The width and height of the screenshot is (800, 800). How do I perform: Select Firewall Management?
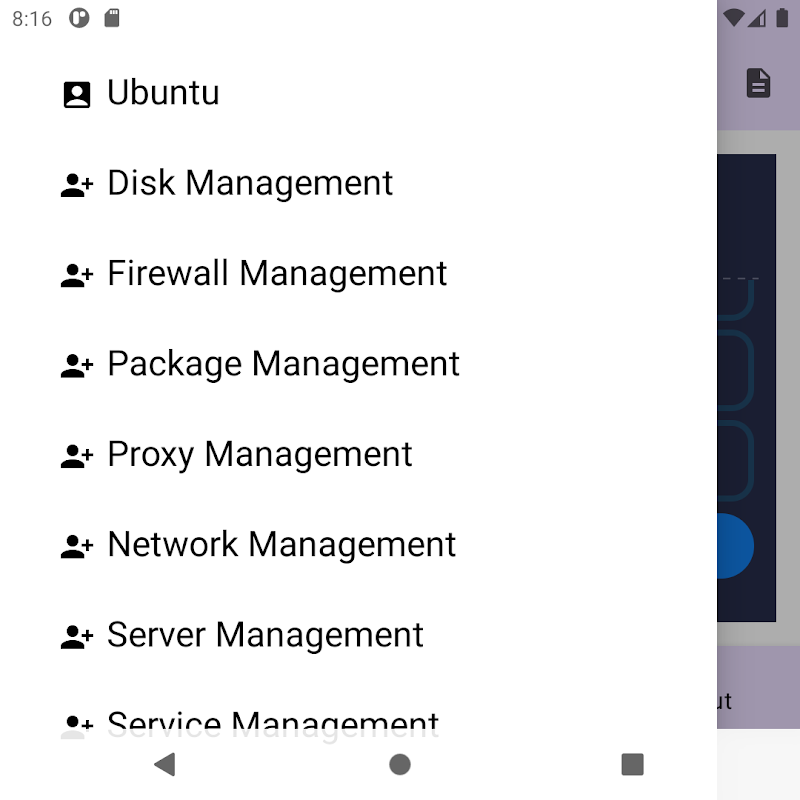tap(277, 273)
